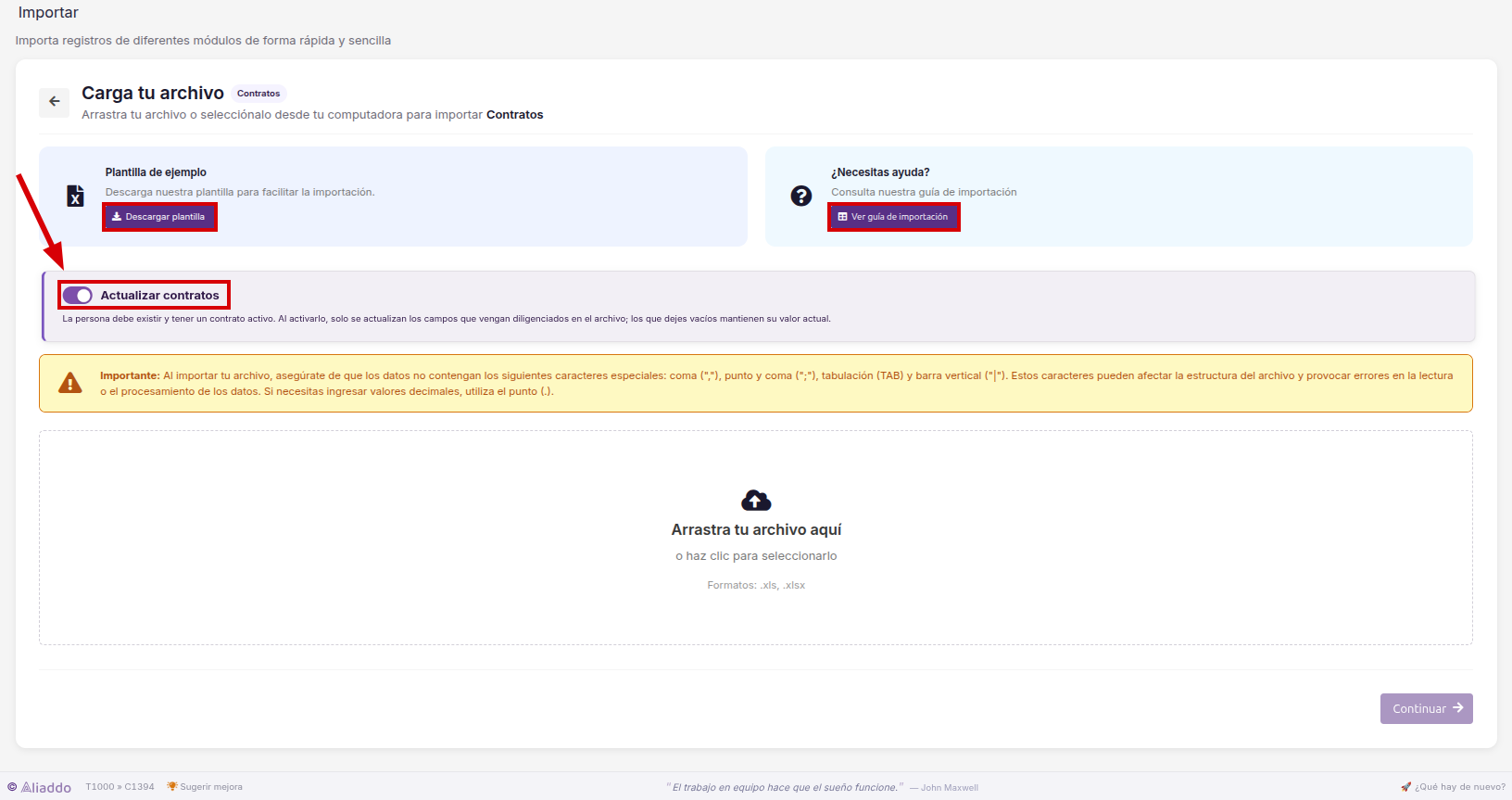The width and height of the screenshot is (1512, 800).
Task: Click the cloud upload icon
Action: [756, 501]
